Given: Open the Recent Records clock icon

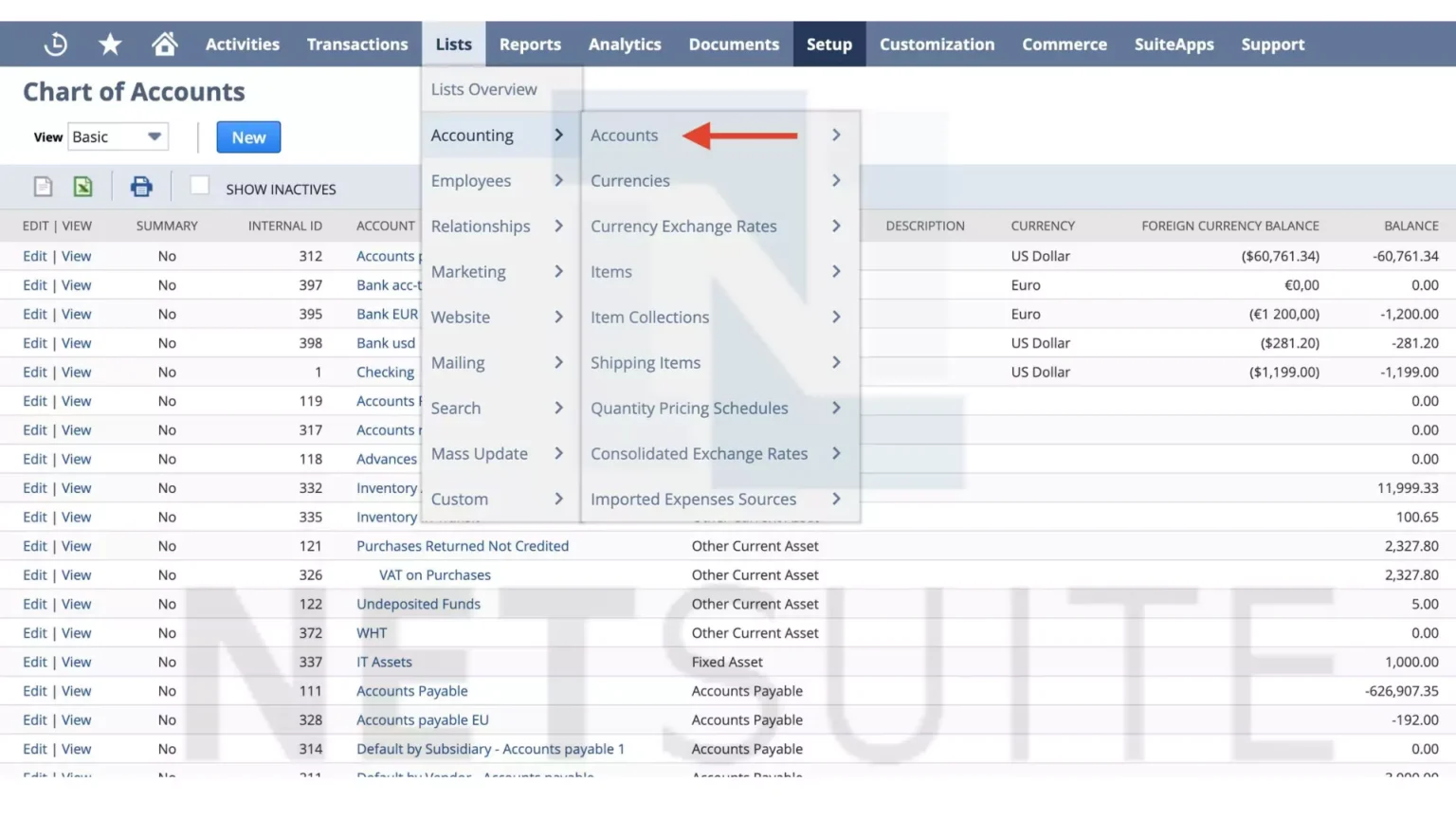Looking at the screenshot, I should pyautogui.click(x=56, y=44).
